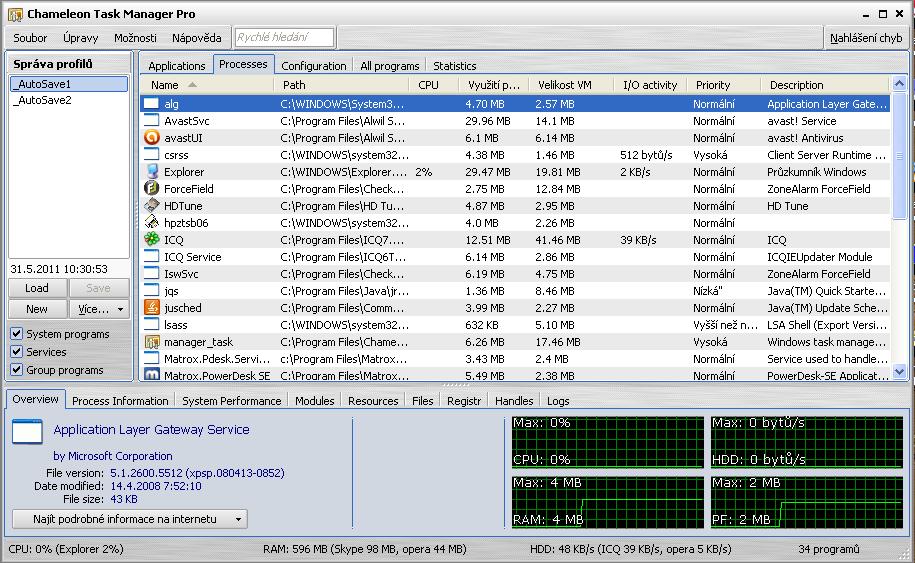The image size is (915, 563).
Task: Sort by the Name column header
Action: pos(165,85)
